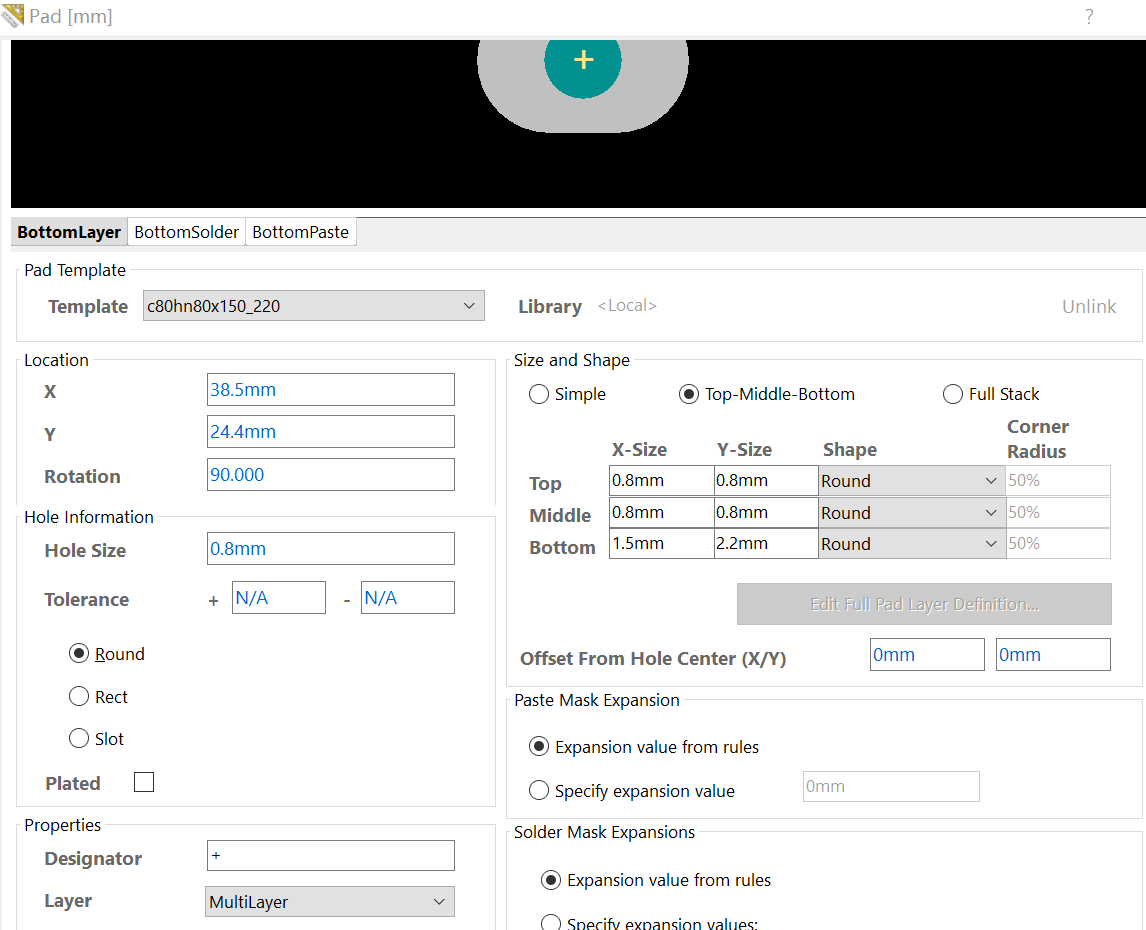Select the Slot hole shape radio
The width and height of the screenshot is (1146, 930).
tap(79, 738)
